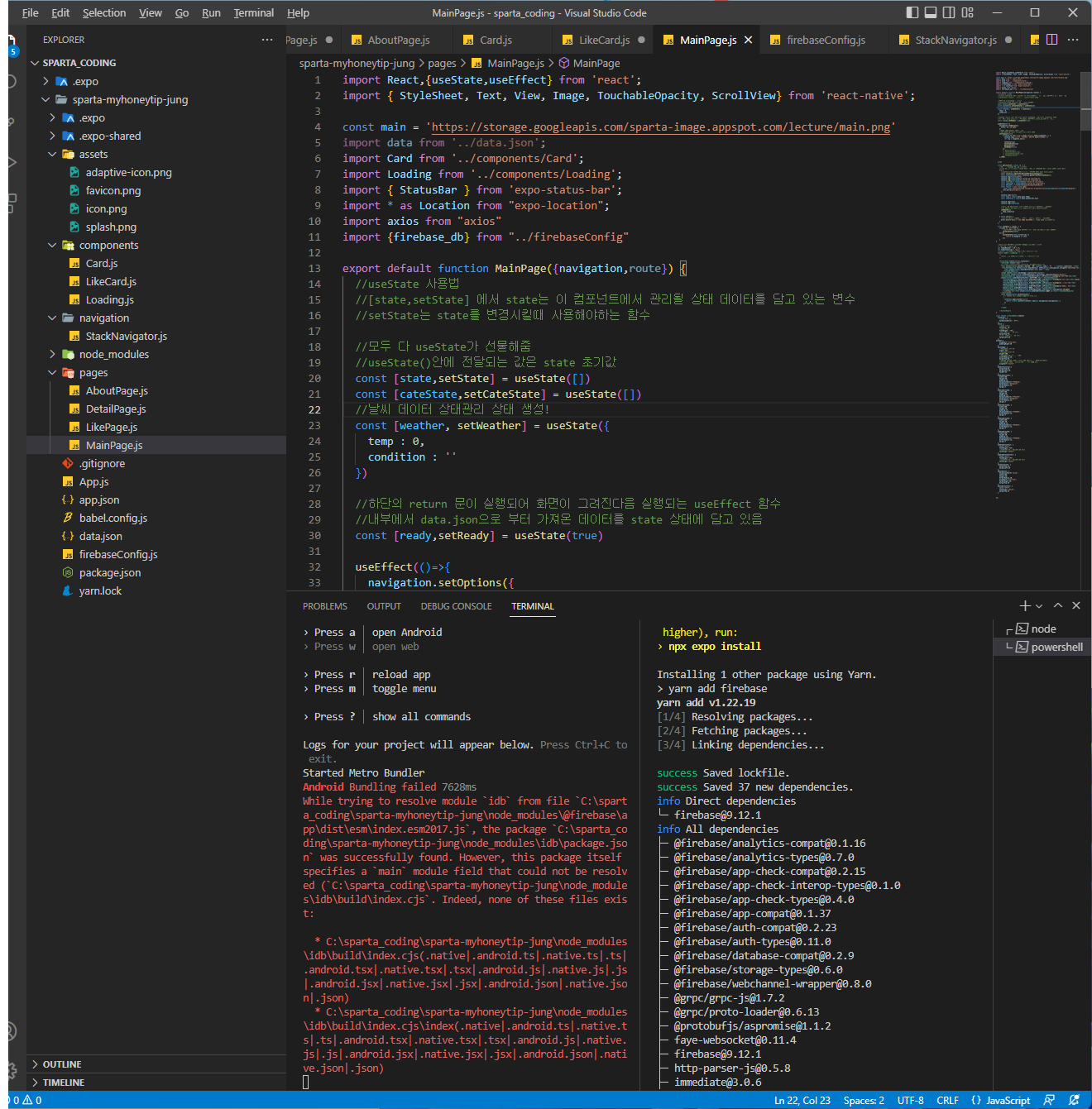1092x1109 pixels.
Task: Click the feedback icon in status bar
Action: pyautogui.click(x=1049, y=1101)
